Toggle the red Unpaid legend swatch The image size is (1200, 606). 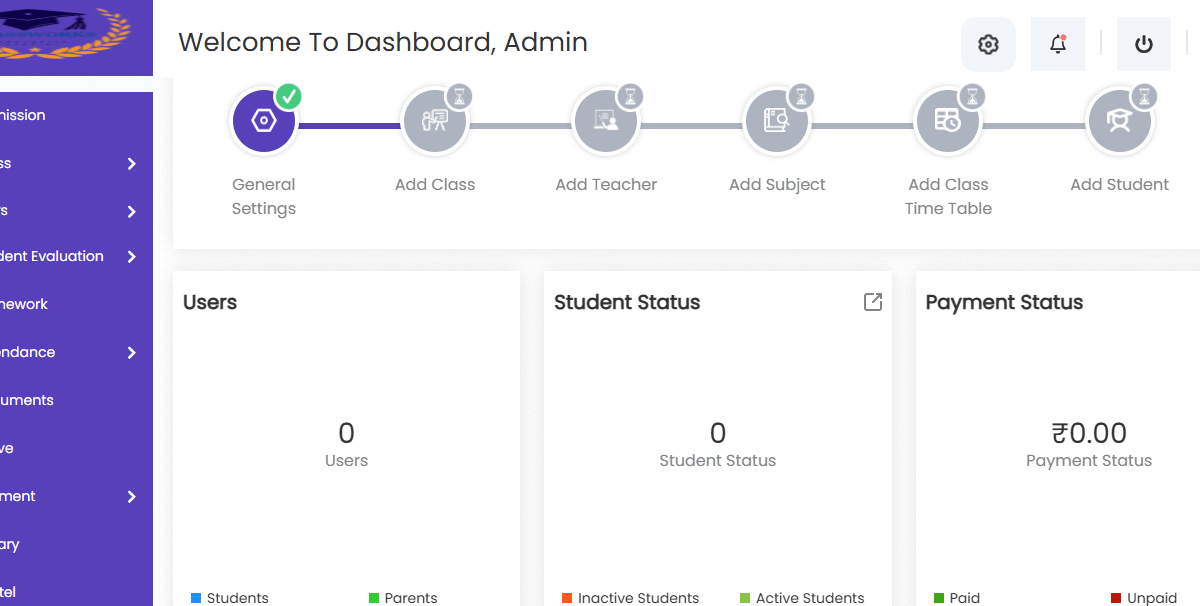click(1116, 598)
